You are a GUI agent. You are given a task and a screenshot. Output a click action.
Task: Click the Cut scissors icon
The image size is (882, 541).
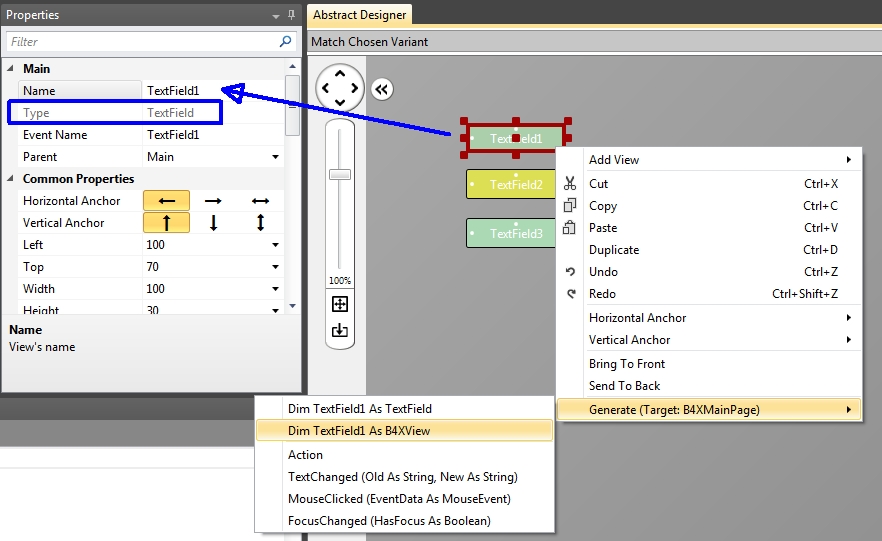(570, 183)
